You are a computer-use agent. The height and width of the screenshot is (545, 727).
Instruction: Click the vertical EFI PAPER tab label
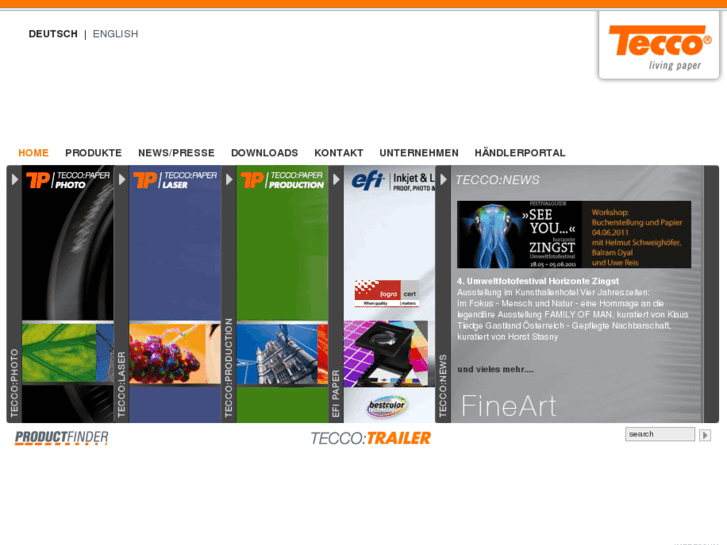point(336,393)
